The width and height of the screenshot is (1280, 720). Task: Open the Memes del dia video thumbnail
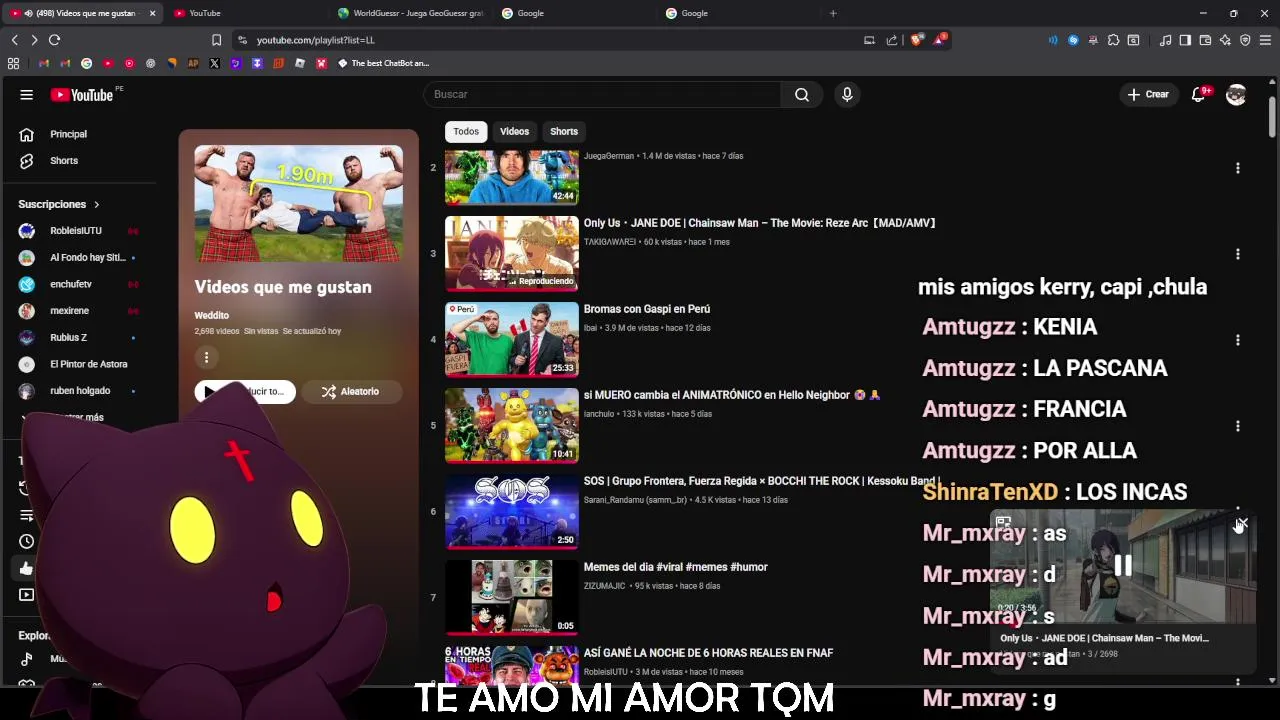click(x=512, y=597)
